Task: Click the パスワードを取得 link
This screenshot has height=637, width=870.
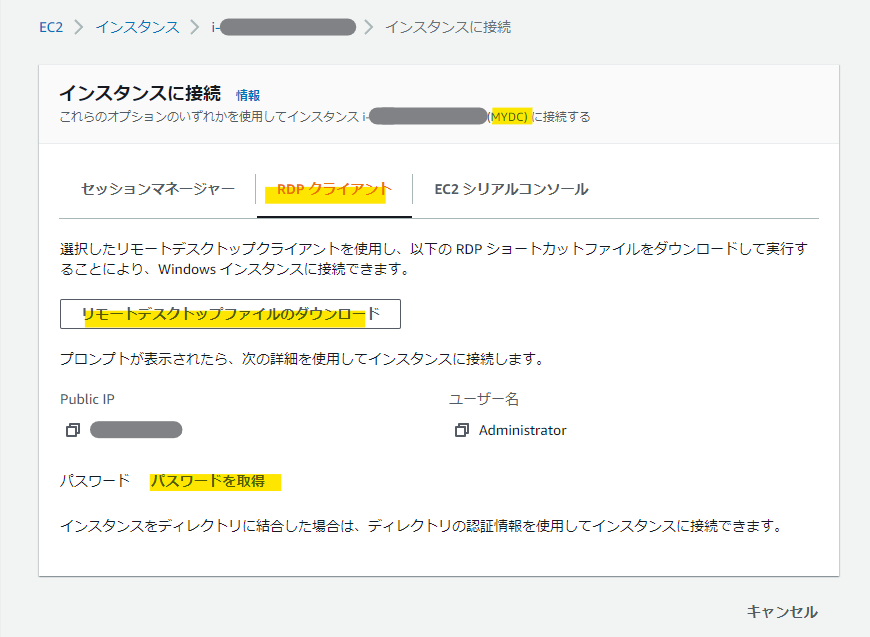Action: [x=208, y=481]
